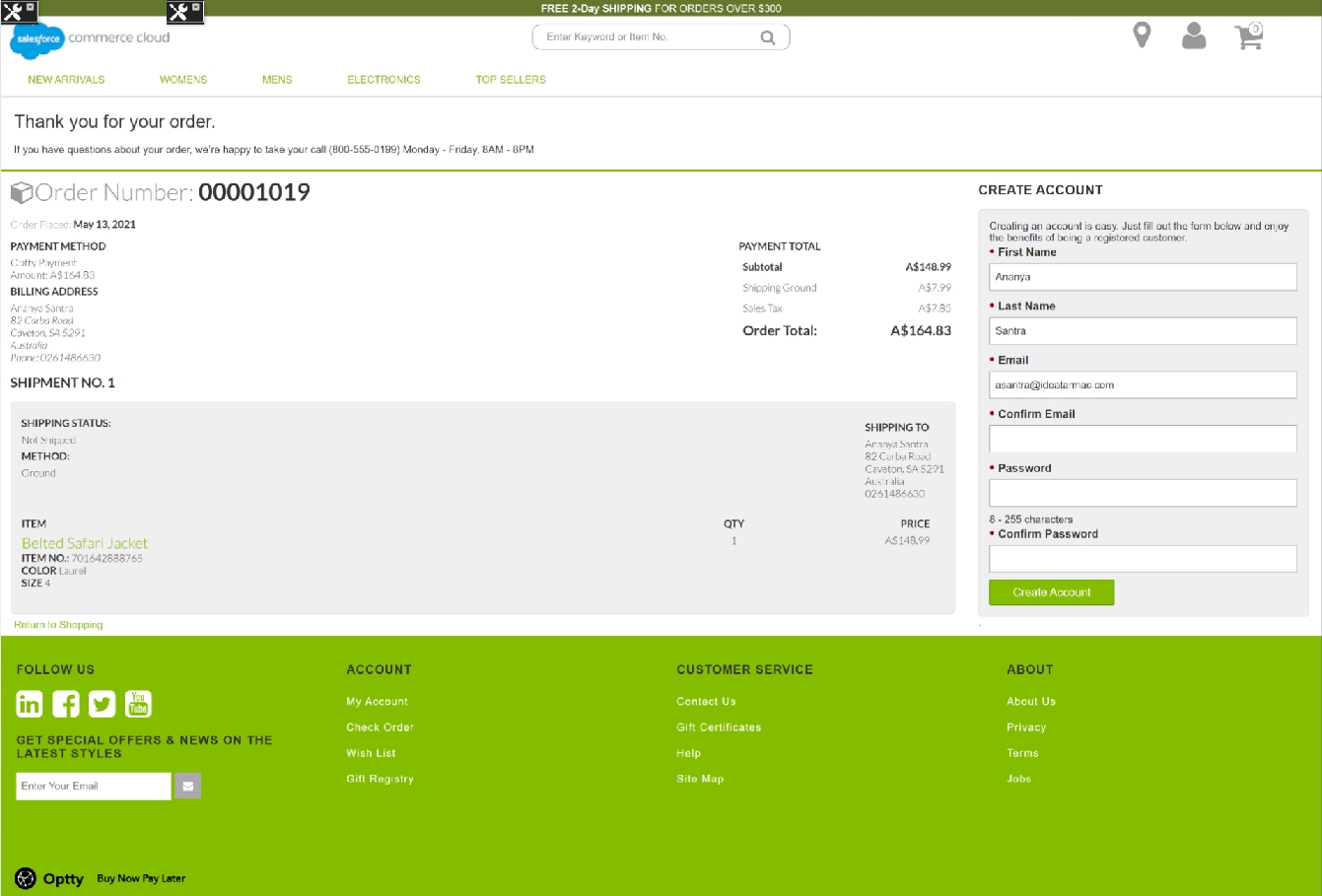1322x896 pixels.
Task: Follow the Return to Shopping link
Action: pyautogui.click(x=58, y=625)
